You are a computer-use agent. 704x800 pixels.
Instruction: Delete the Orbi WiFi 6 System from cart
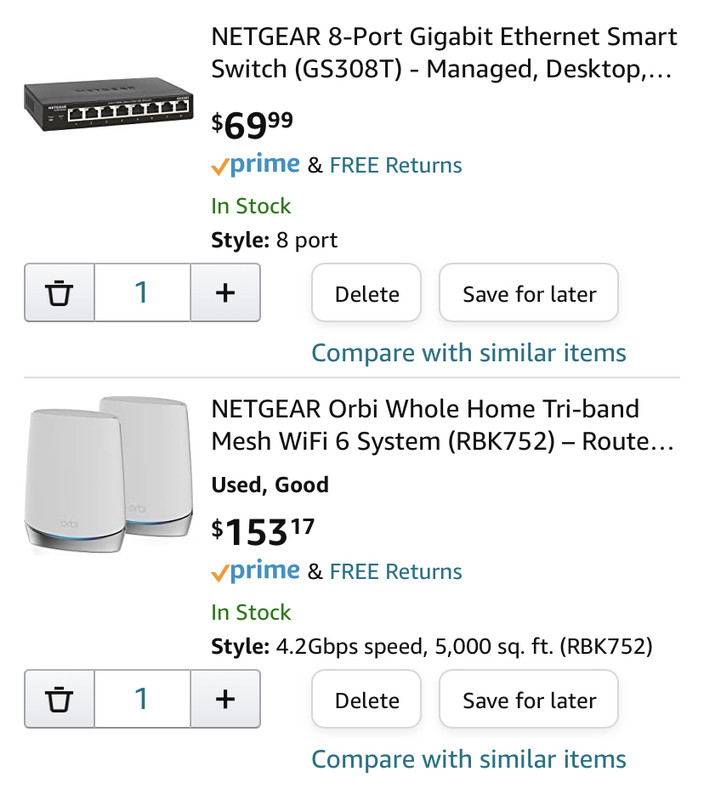[x=367, y=700]
